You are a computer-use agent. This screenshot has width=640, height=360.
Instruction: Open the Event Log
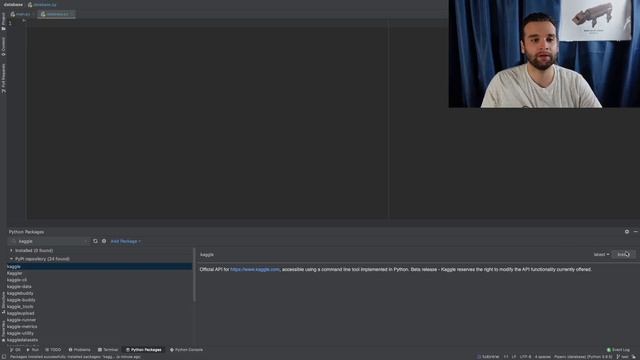(x=618, y=350)
